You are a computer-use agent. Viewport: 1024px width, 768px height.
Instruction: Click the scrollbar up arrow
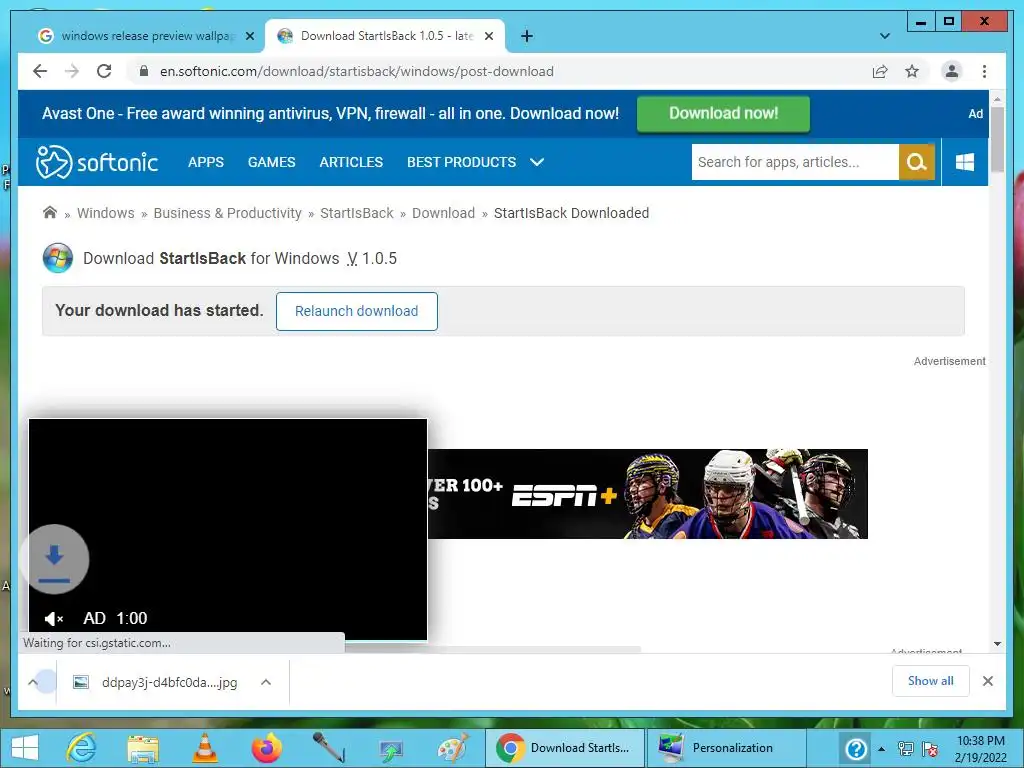point(997,100)
